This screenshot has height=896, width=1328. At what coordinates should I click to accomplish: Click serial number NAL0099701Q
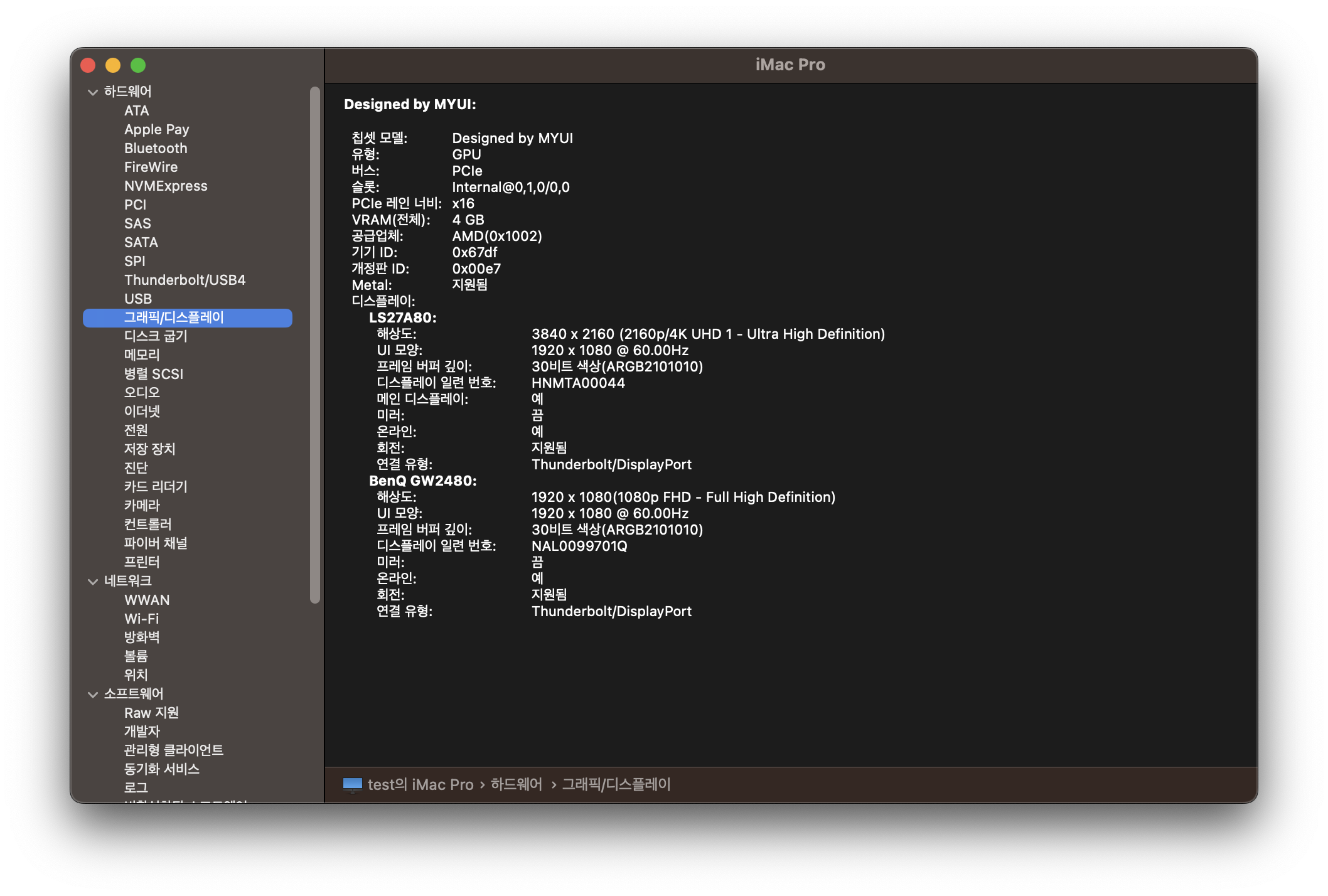click(x=579, y=547)
